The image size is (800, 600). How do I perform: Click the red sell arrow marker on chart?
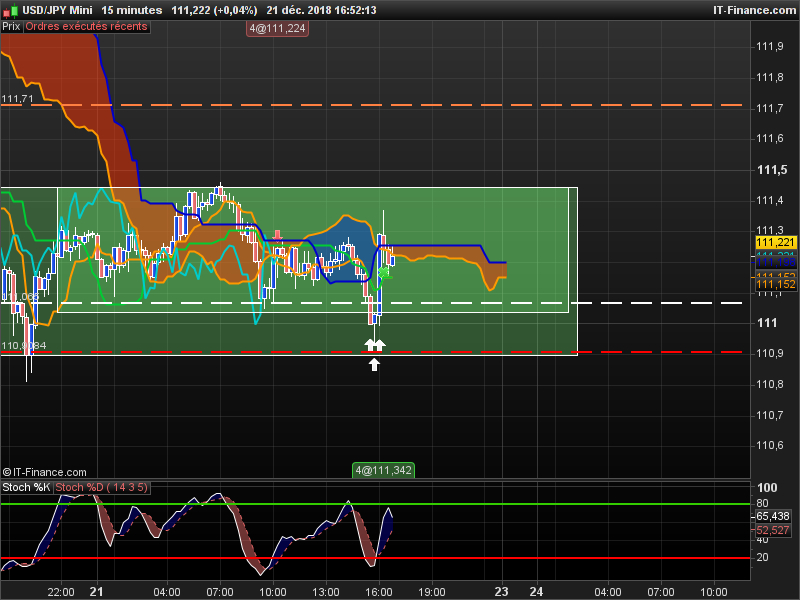pos(277,235)
